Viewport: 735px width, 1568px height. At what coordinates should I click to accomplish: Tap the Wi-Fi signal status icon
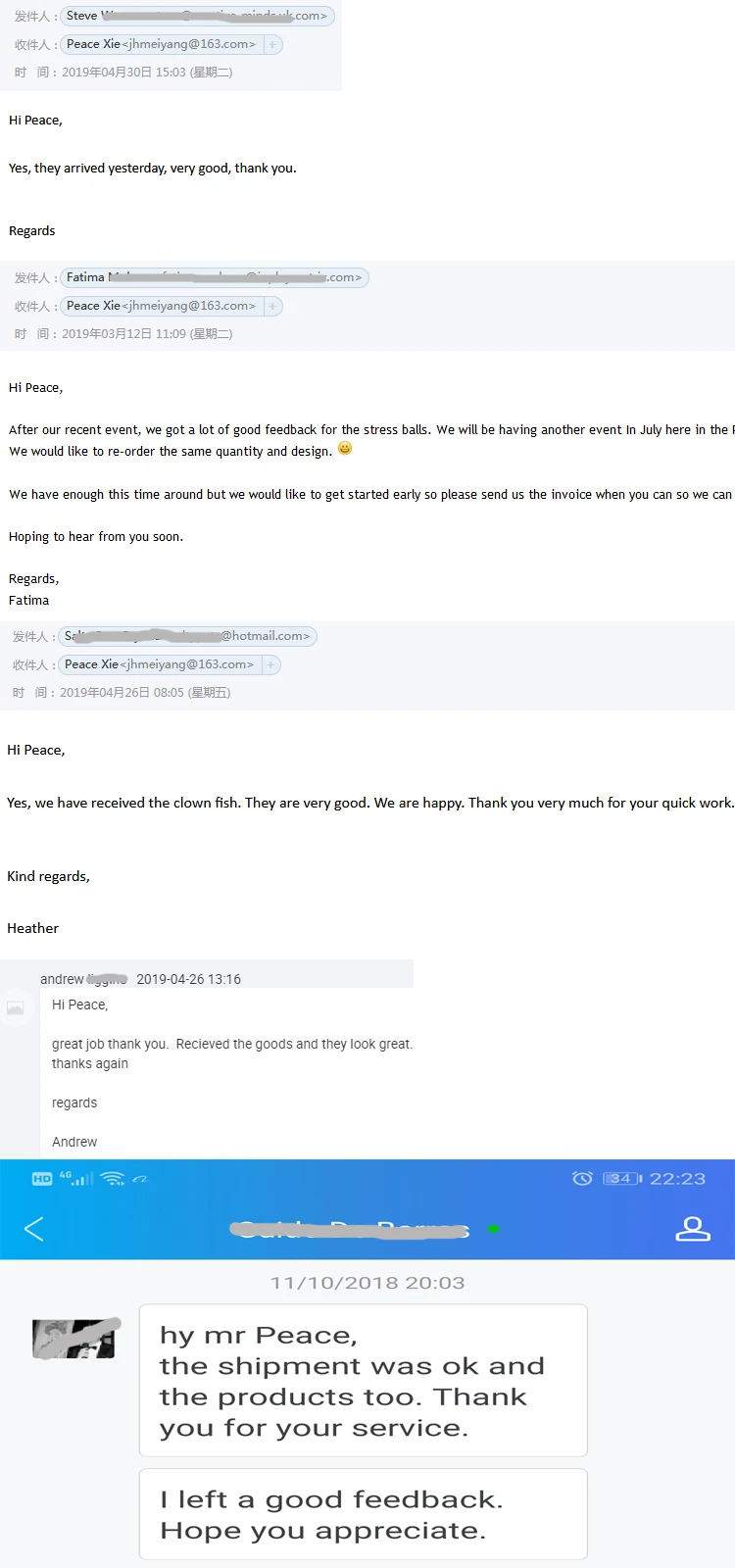[x=113, y=1178]
